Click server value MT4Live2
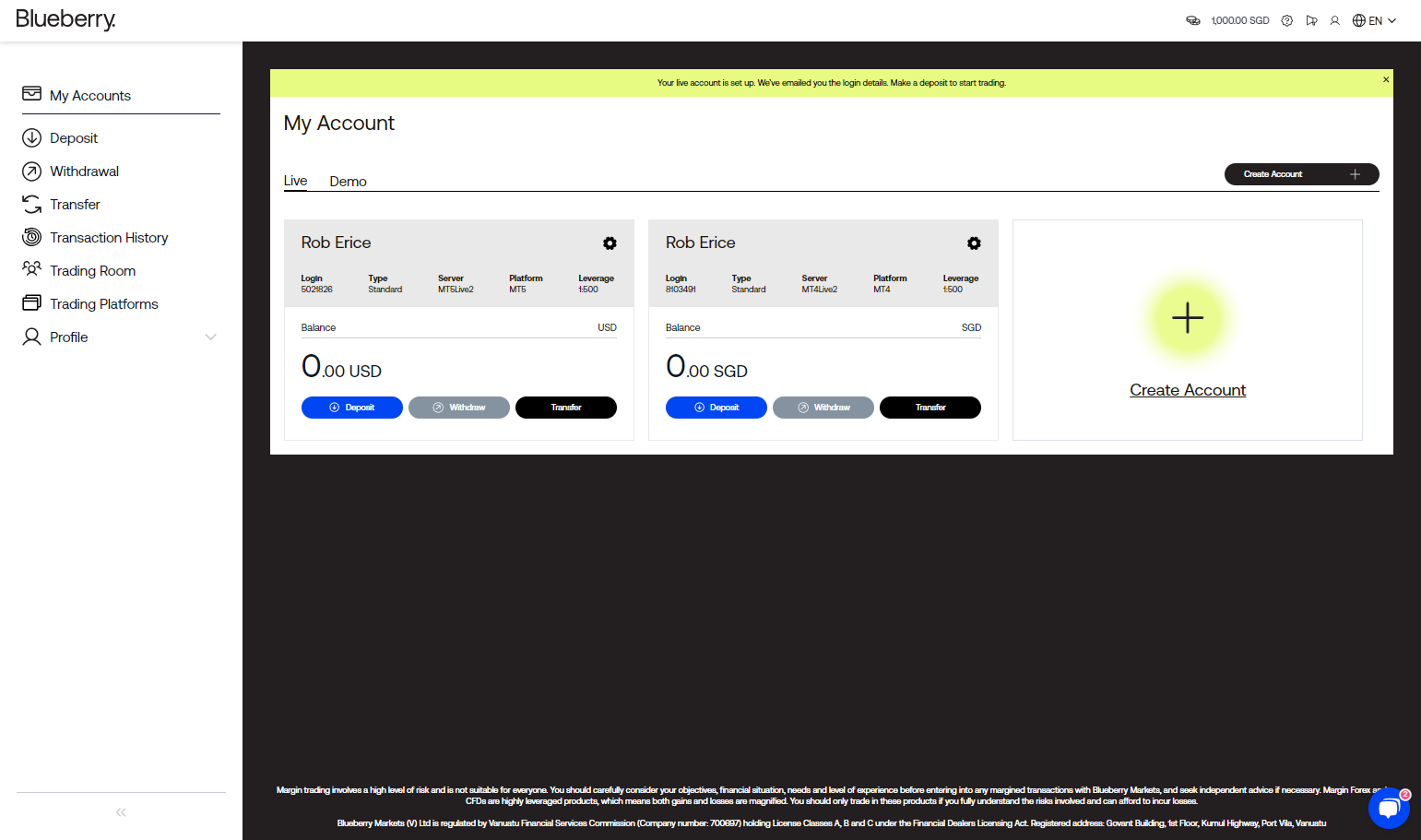 tap(820, 290)
